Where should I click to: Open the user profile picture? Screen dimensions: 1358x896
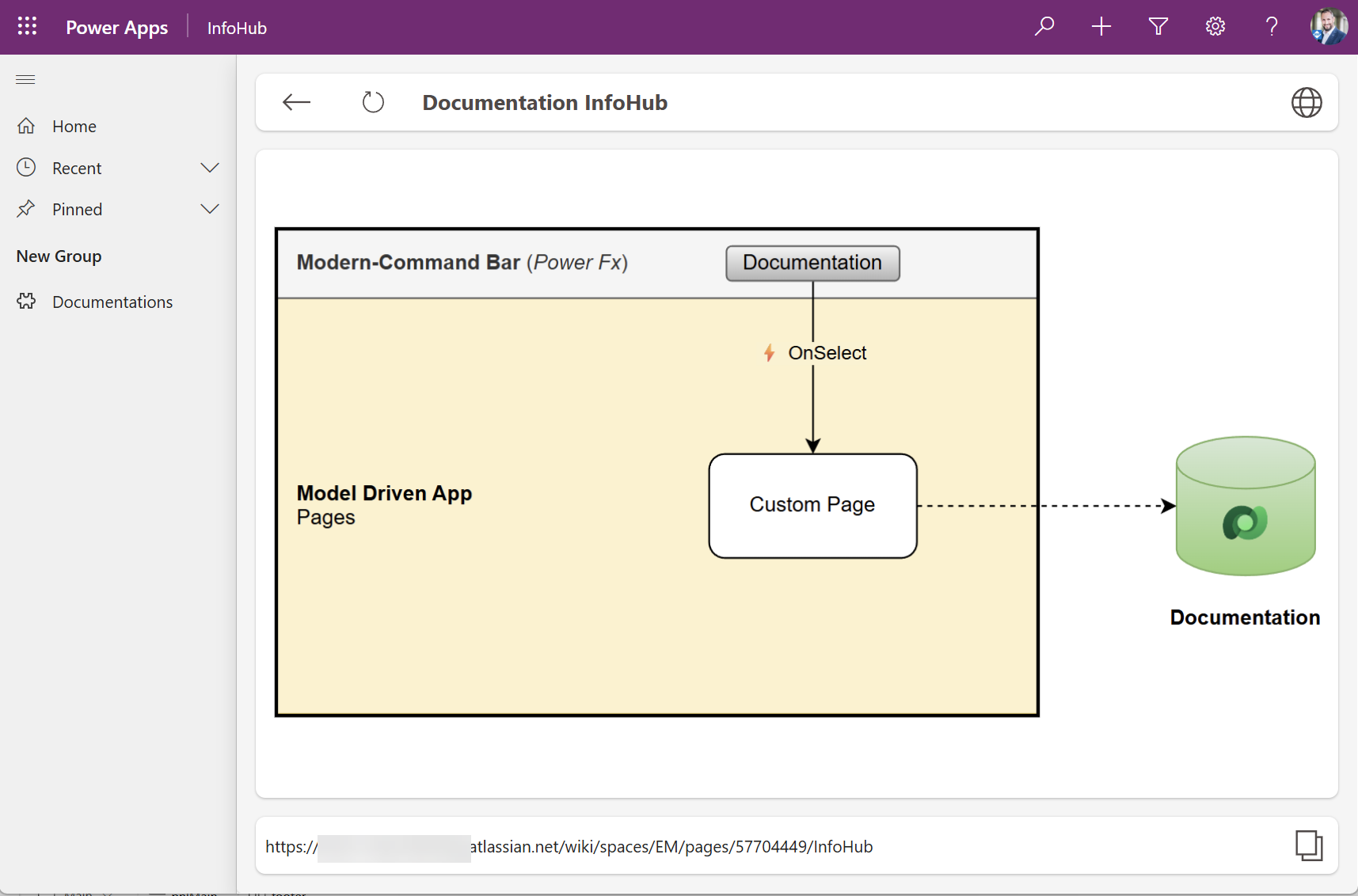(x=1329, y=27)
